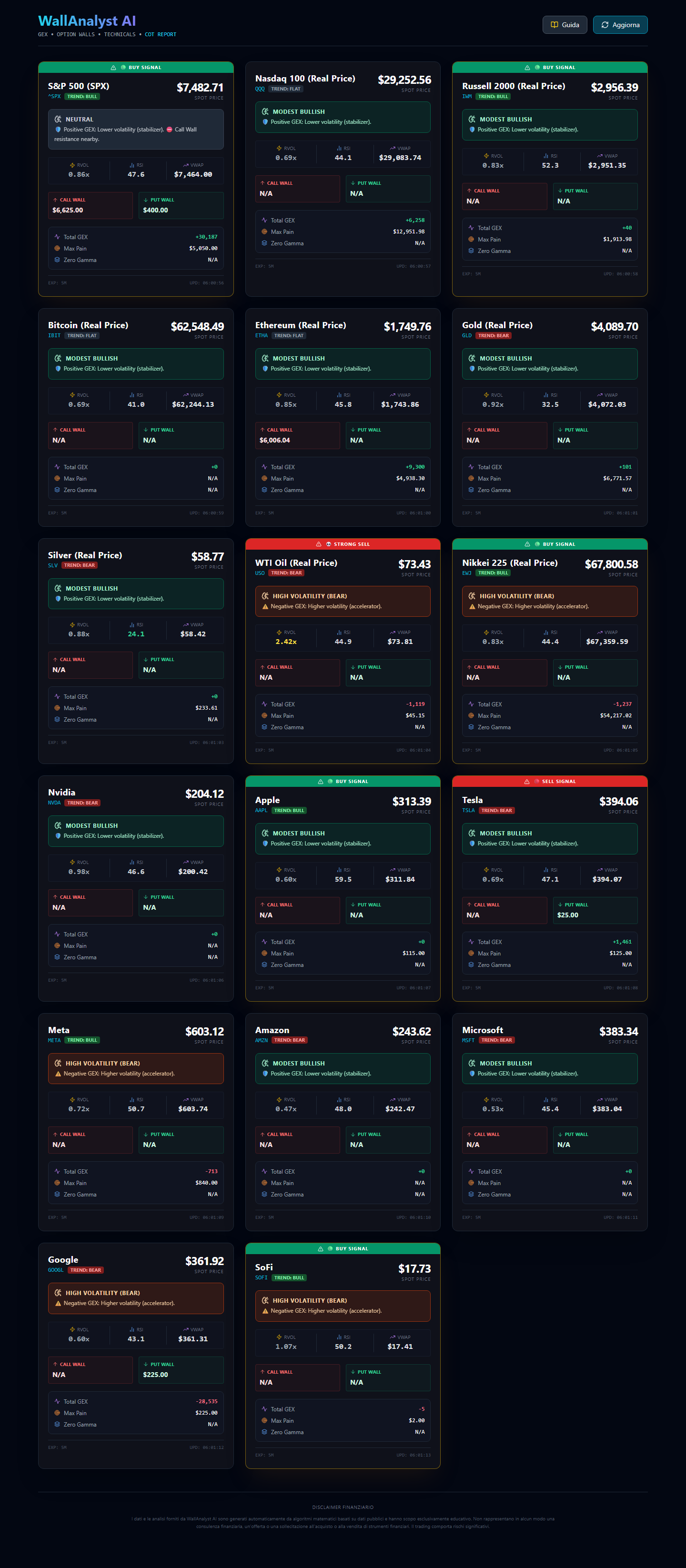Click the RVOL lightning icon in WTI Oil card
686x1568 pixels.
tap(279, 633)
